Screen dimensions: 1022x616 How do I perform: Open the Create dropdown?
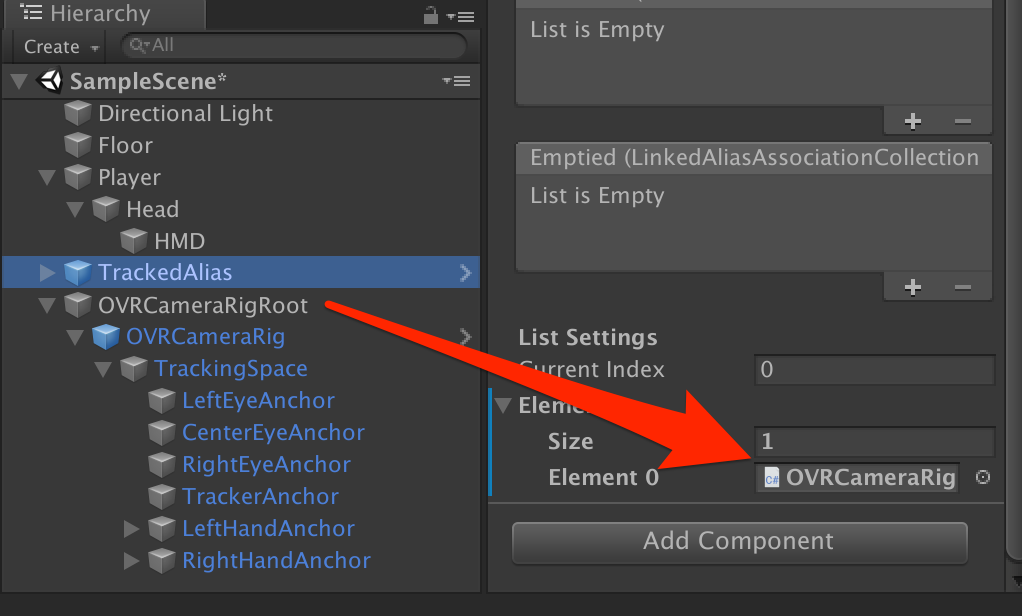57,46
